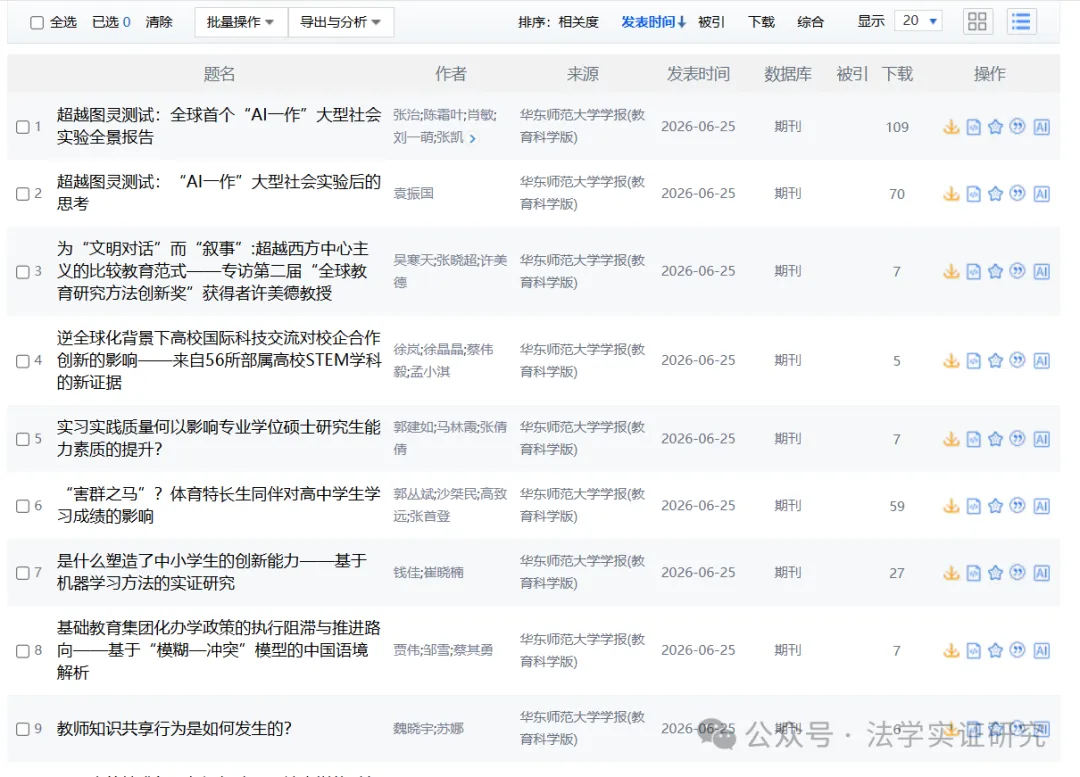Click the quote icon in row 6
The height and width of the screenshot is (777, 1080).
pyautogui.click(x=1017, y=506)
